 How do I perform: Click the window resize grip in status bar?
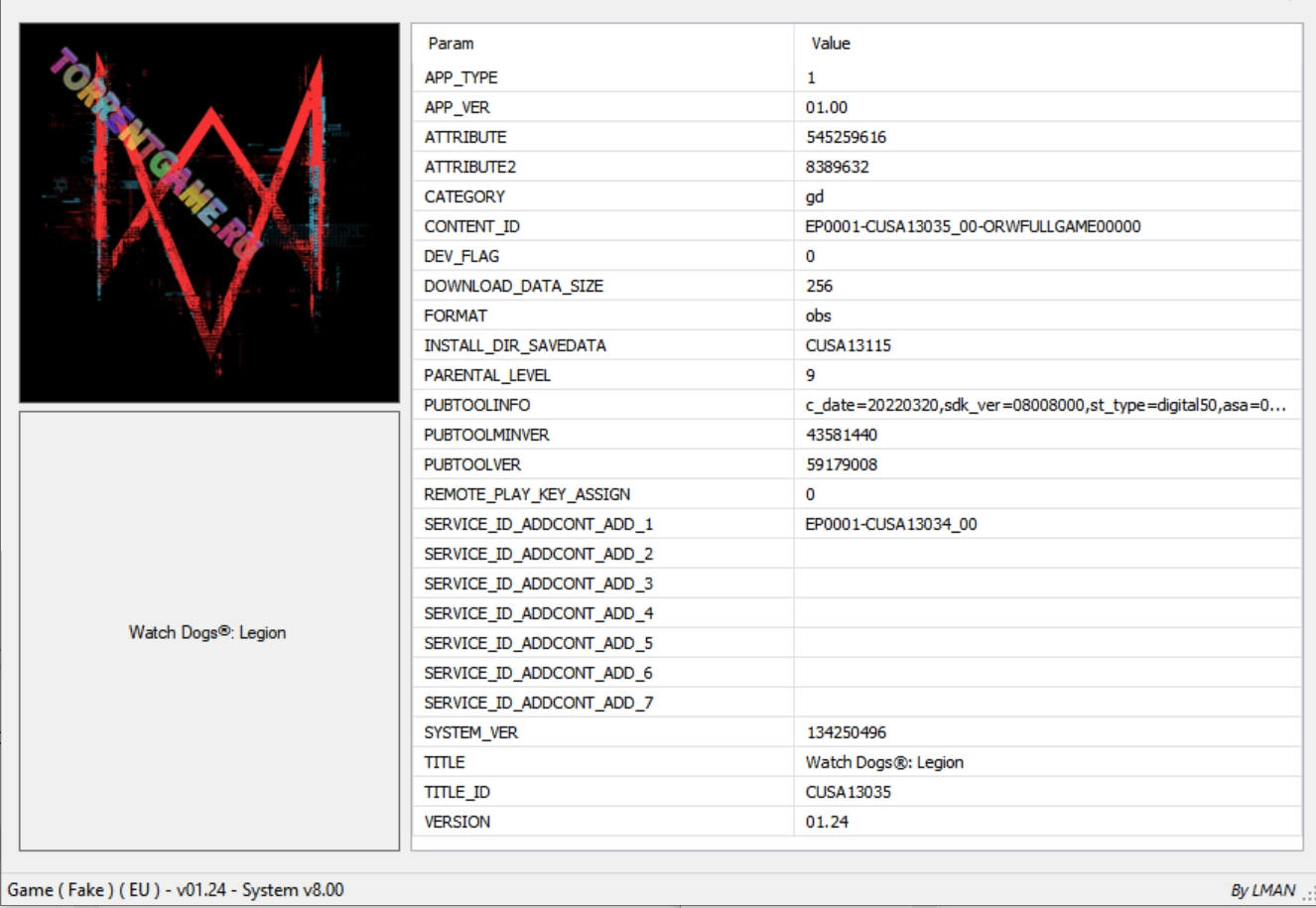[1308, 896]
